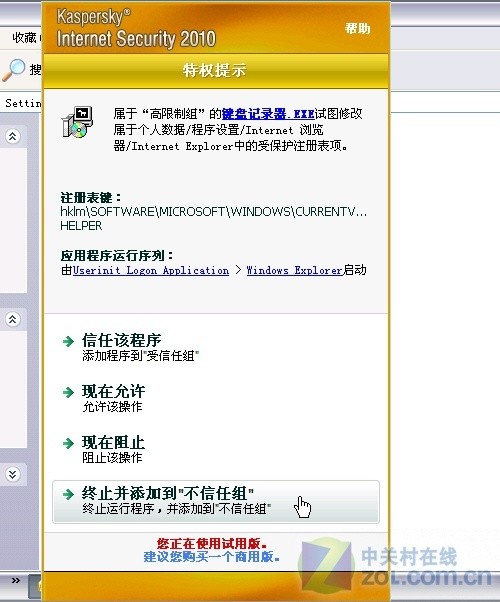Click the taskbar overflow chevron

click(x=16, y=580)
